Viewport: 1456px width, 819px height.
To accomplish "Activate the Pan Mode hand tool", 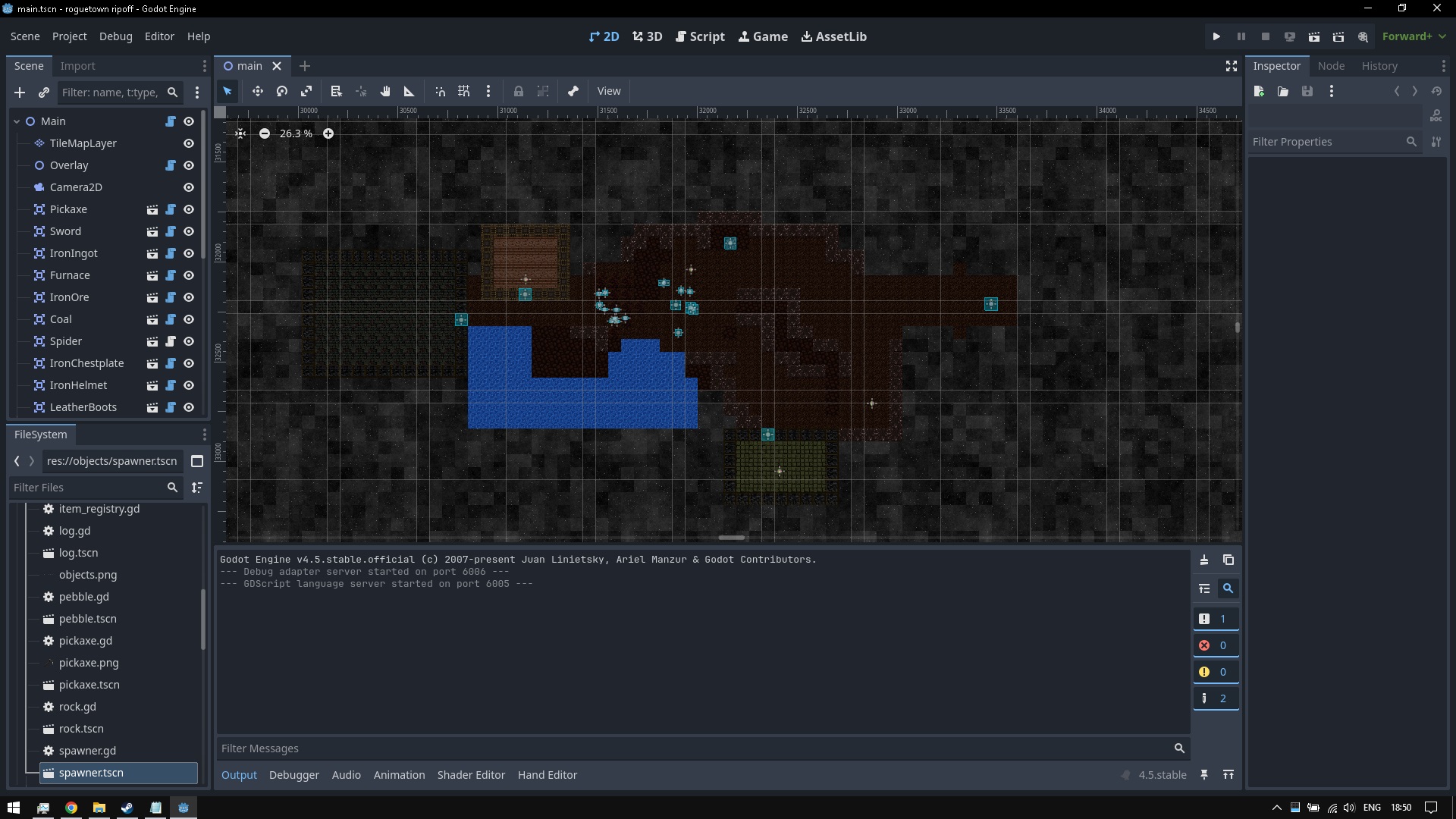I will [385, 91].
